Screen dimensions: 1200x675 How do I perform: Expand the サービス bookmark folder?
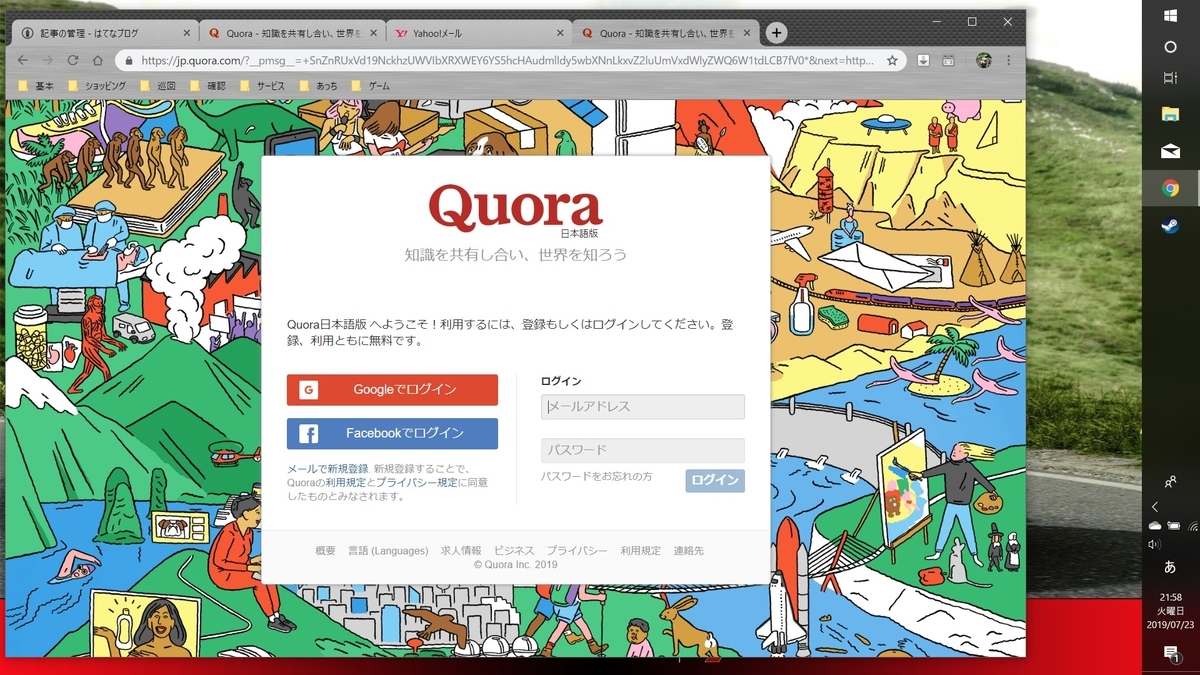(263, 86)
